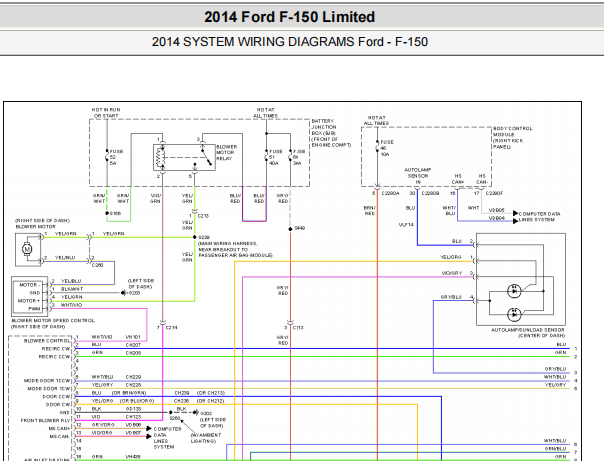The height and width of the screenshot is (461, 604).
Task: Click the 'CH229' circuit code
Action: (x=133, y=377)
